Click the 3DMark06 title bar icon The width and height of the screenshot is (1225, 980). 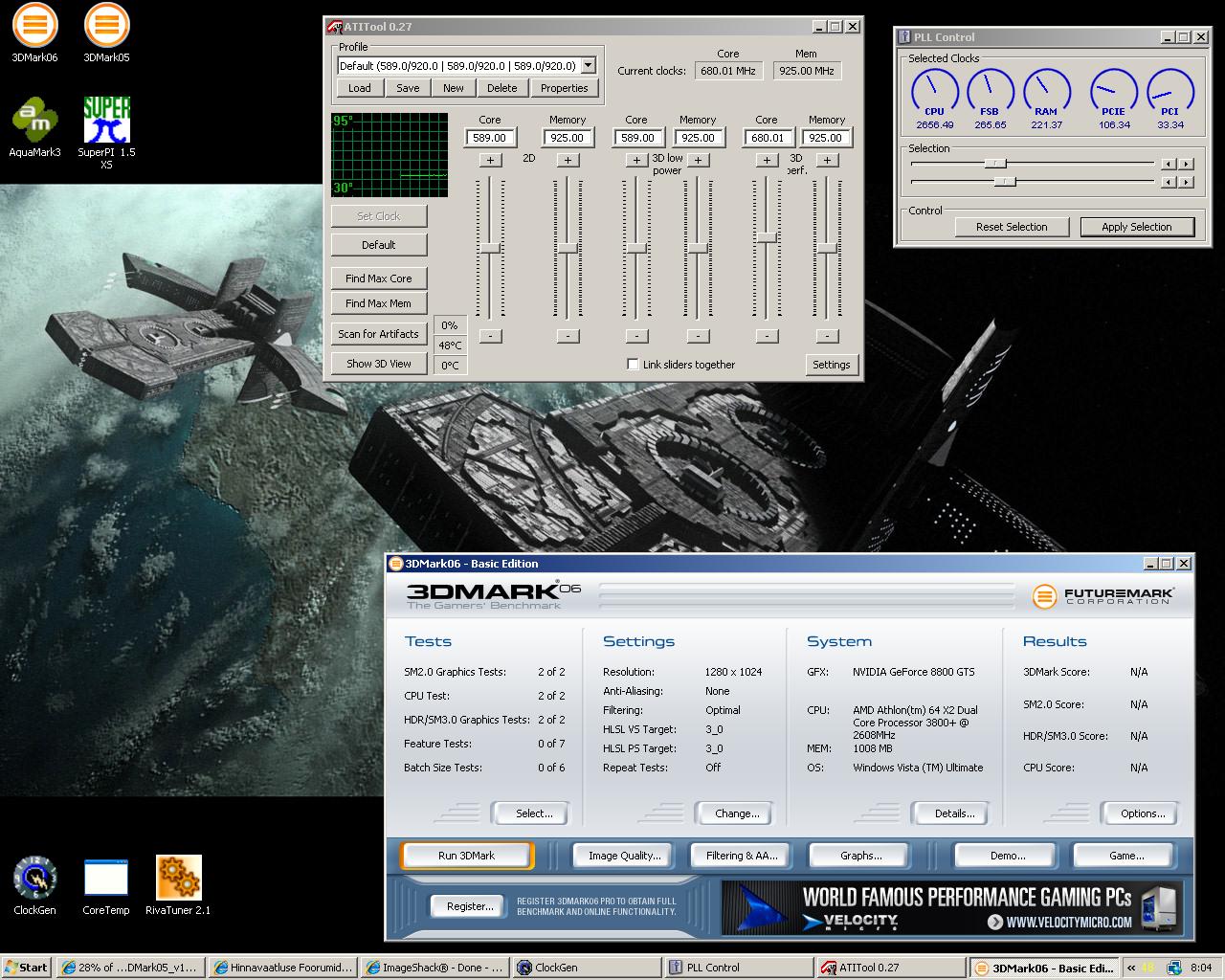(395, 564)
